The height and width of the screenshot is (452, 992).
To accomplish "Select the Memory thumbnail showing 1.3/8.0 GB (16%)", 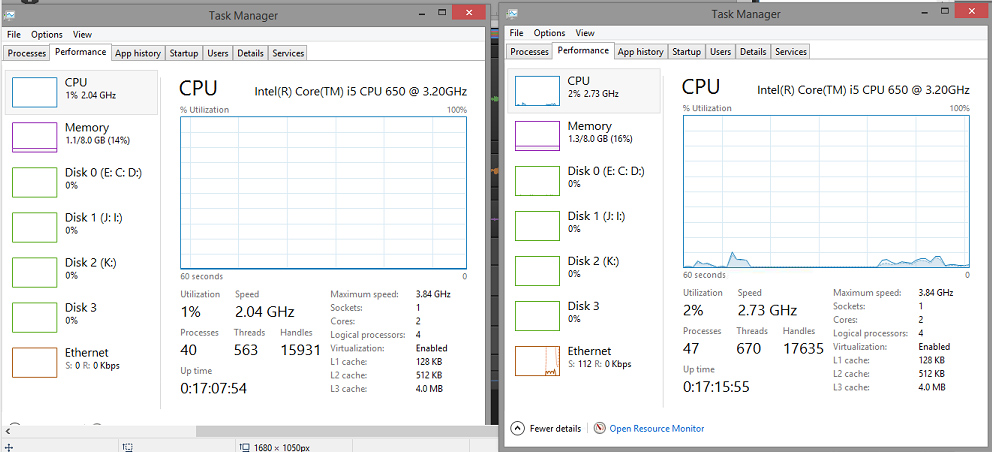I will [537, 135].
